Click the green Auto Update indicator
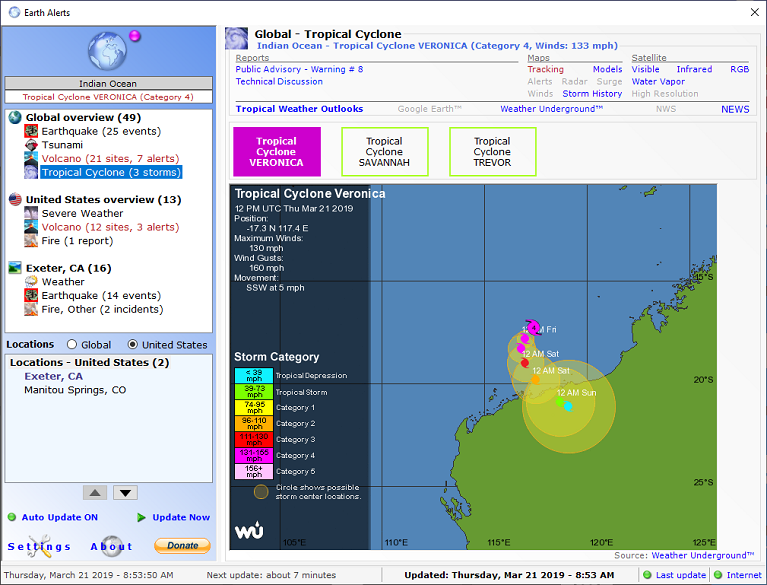The width and height of the screenshot is (767, 585). pyautogui.click(x=12, y=518)
